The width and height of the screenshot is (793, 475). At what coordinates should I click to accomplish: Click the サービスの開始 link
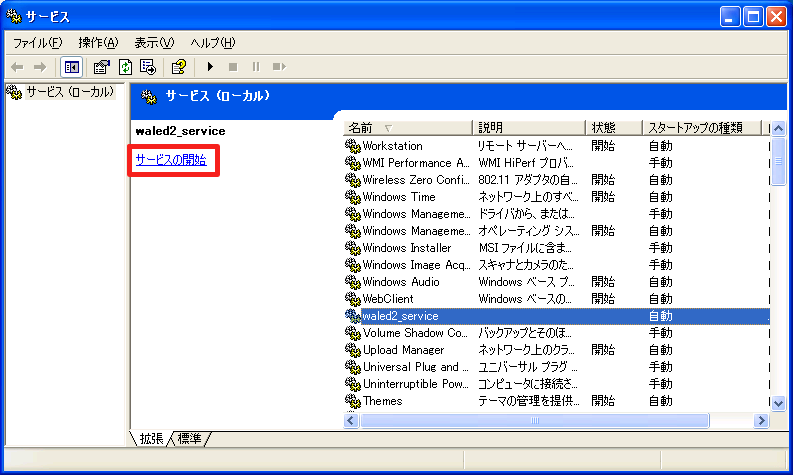[171, 160]
